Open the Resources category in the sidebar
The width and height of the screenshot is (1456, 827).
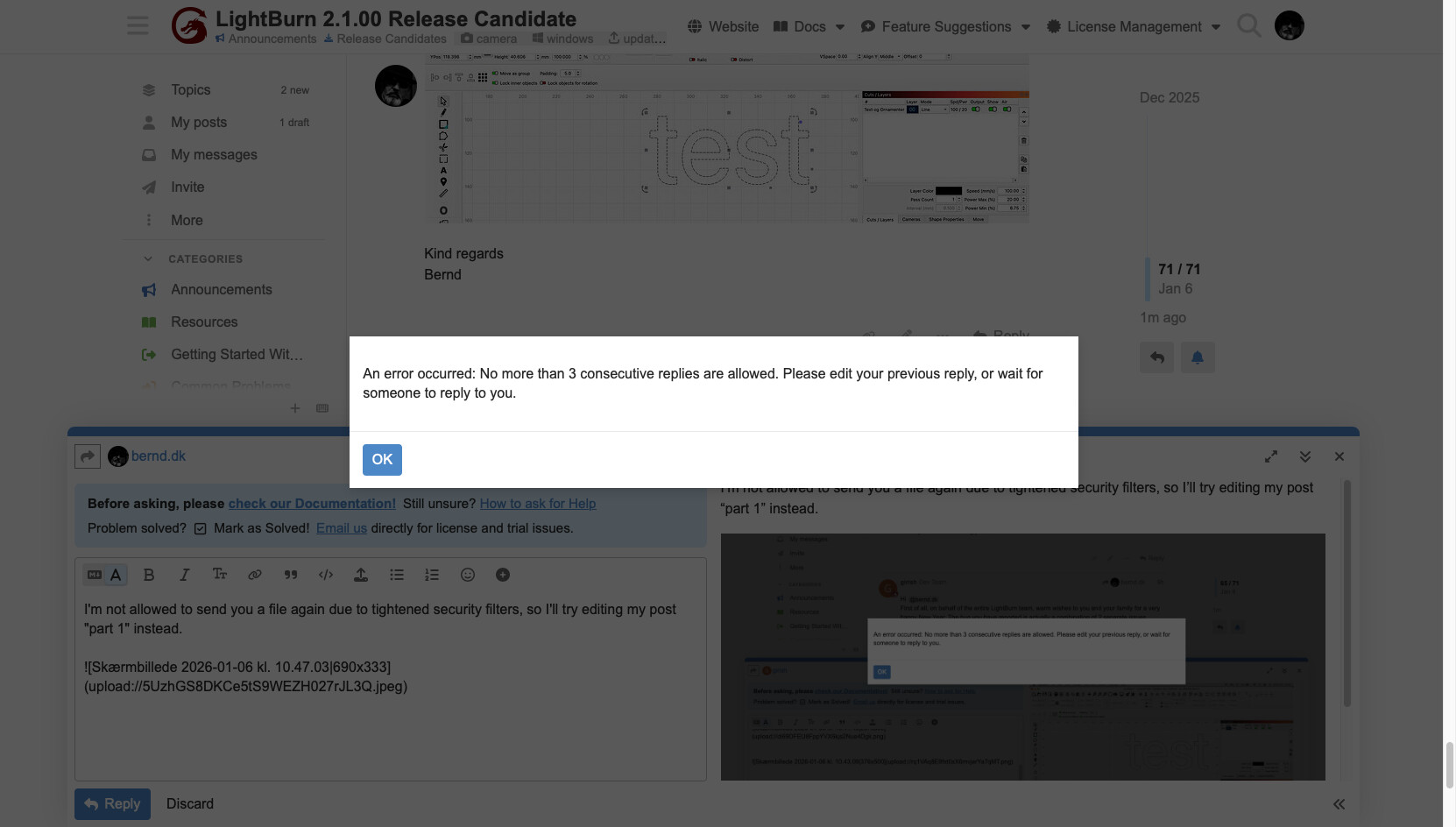(x=204, y=322)
